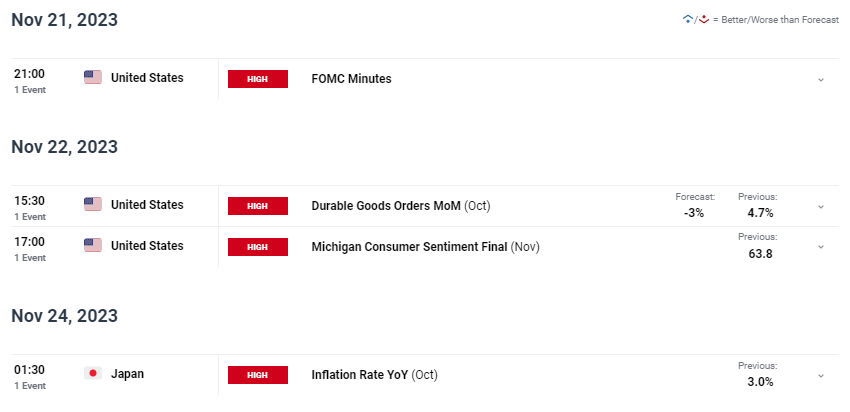Click the HIGH badge for Japan inflation
This screenshot has width=850, height=412.
(257, 375)
